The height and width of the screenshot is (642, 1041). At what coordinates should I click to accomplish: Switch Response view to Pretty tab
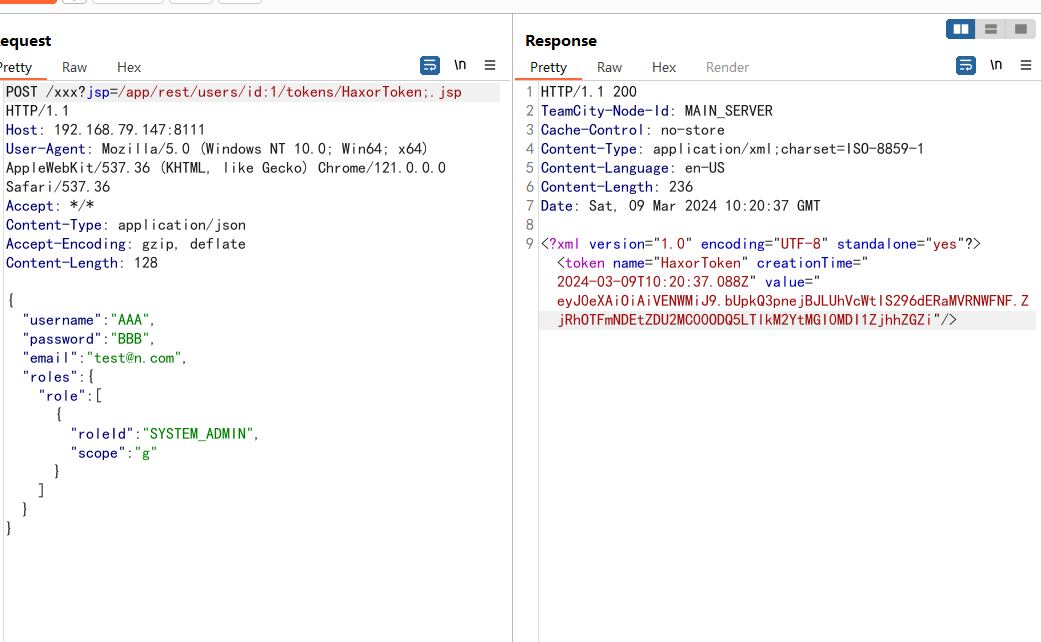(x=548, y=68)
